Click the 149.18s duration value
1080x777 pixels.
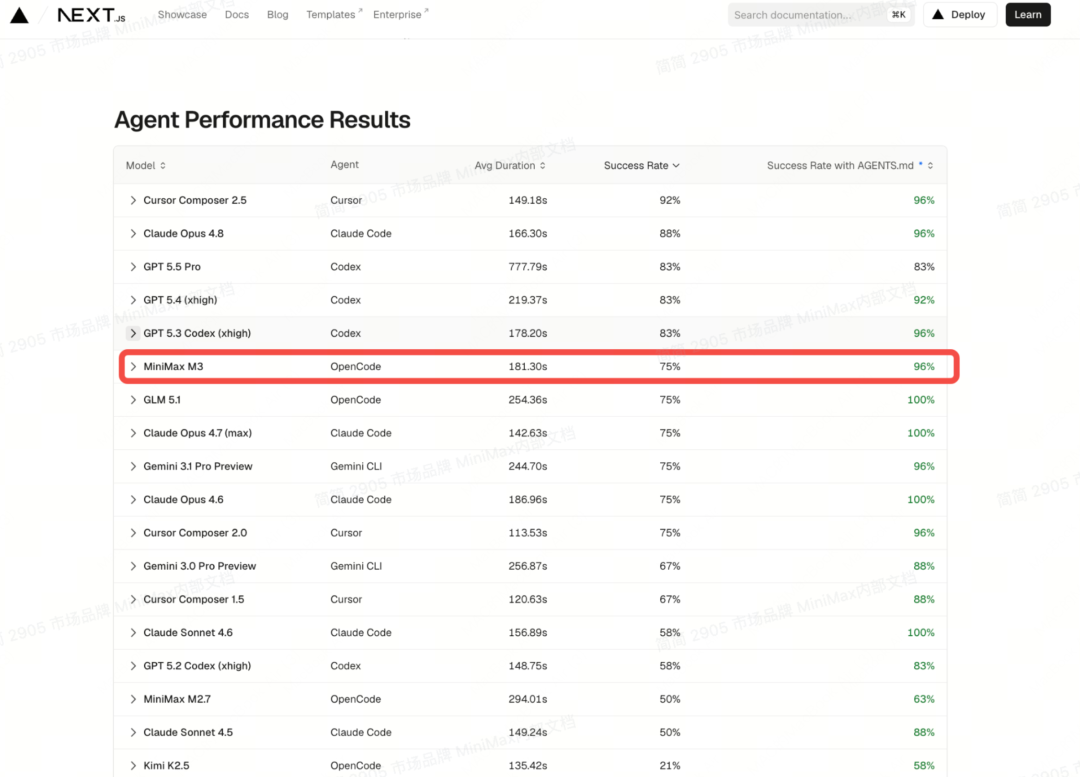pos(528,200)
